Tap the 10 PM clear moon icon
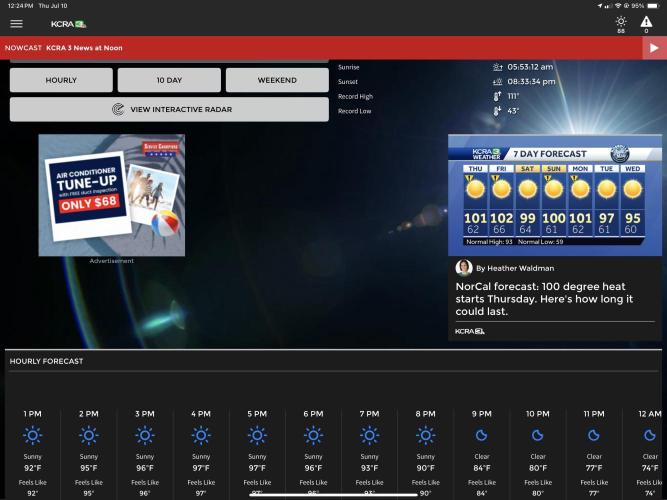This screenshot has width=667, height=500. pyautogui.click(x=538, y=435)
